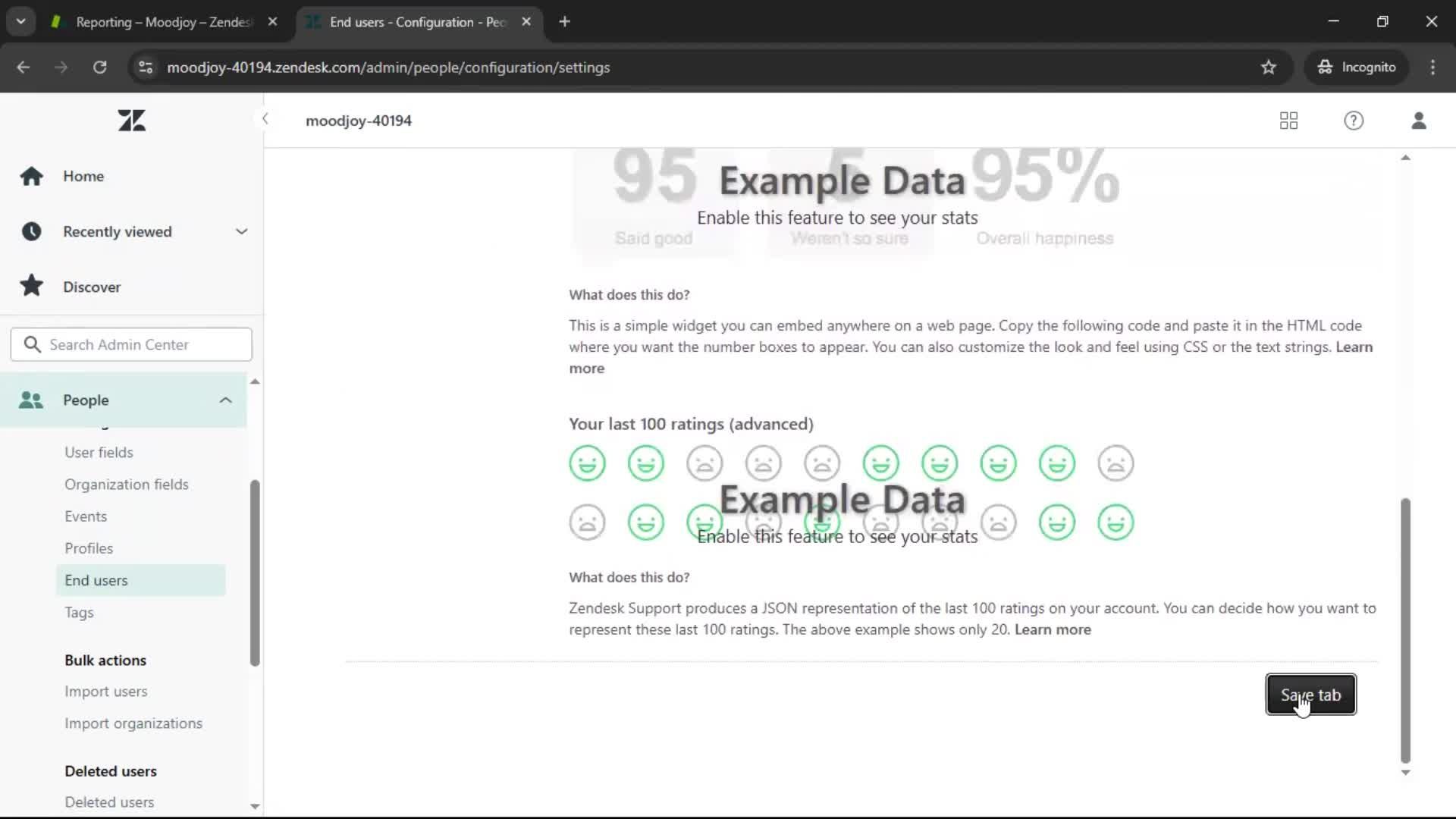Open Organization fields in the sidebar

[127, 485]
